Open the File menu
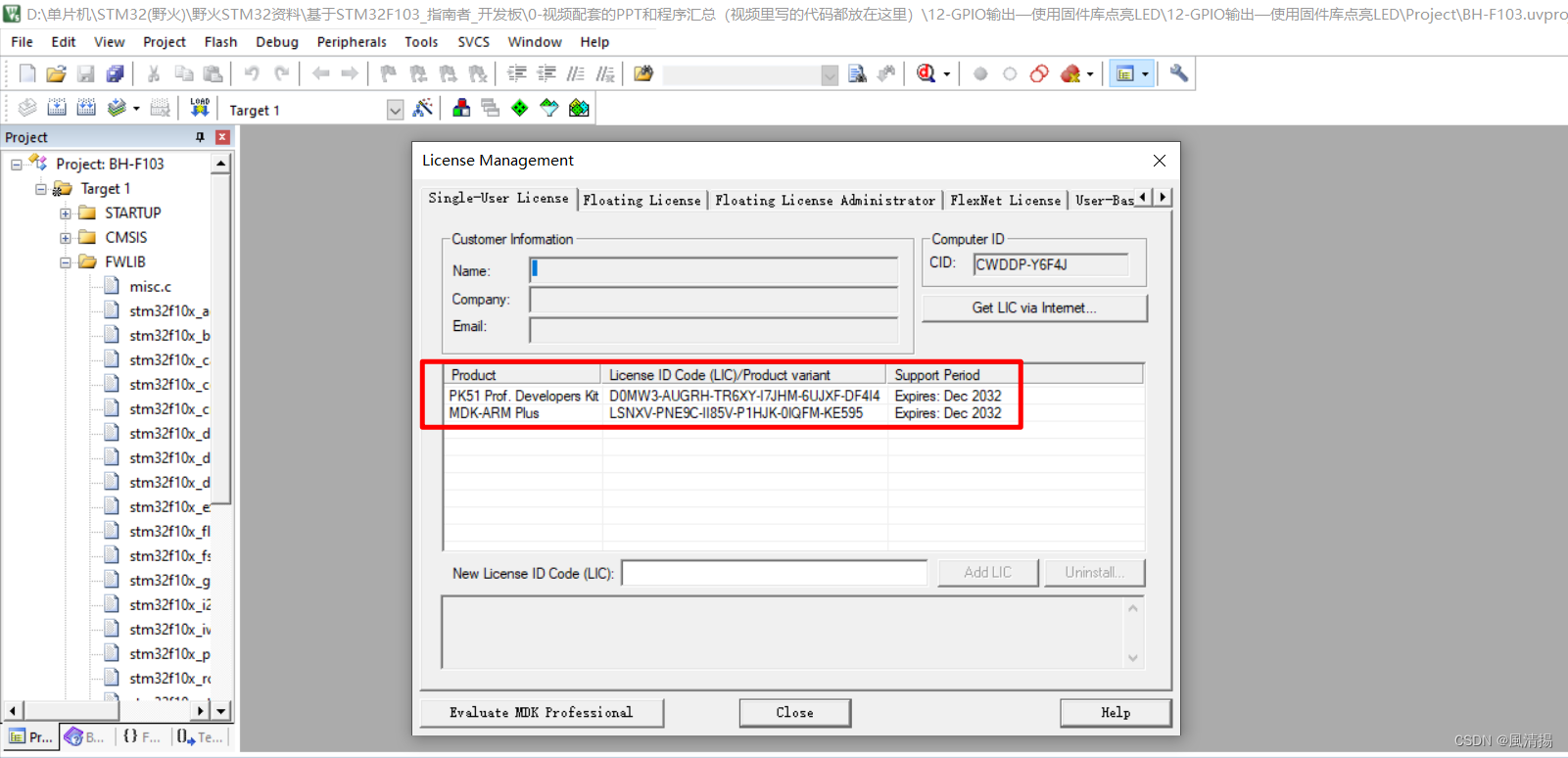This screenshot has height=758, width=1568. click(22, 42)
